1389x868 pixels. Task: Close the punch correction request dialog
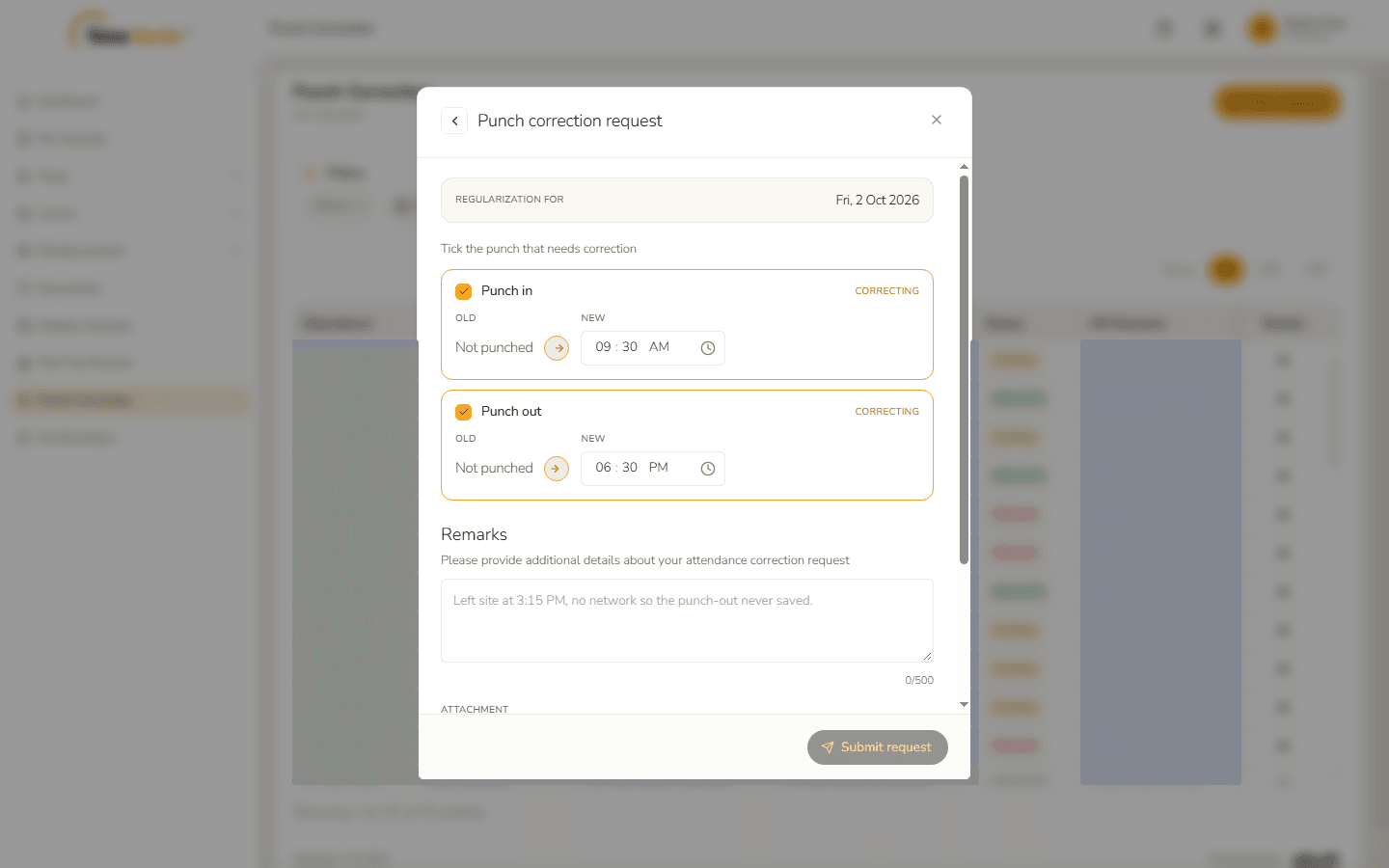click(x=937, y=120)
